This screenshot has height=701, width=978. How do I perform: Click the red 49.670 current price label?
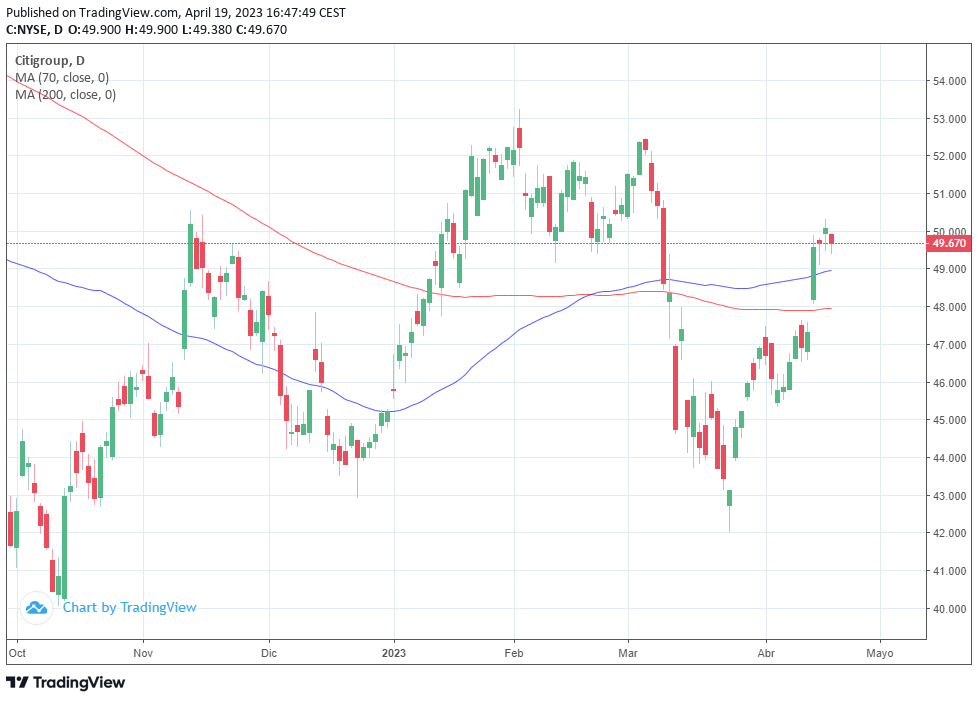pos(949,243)
